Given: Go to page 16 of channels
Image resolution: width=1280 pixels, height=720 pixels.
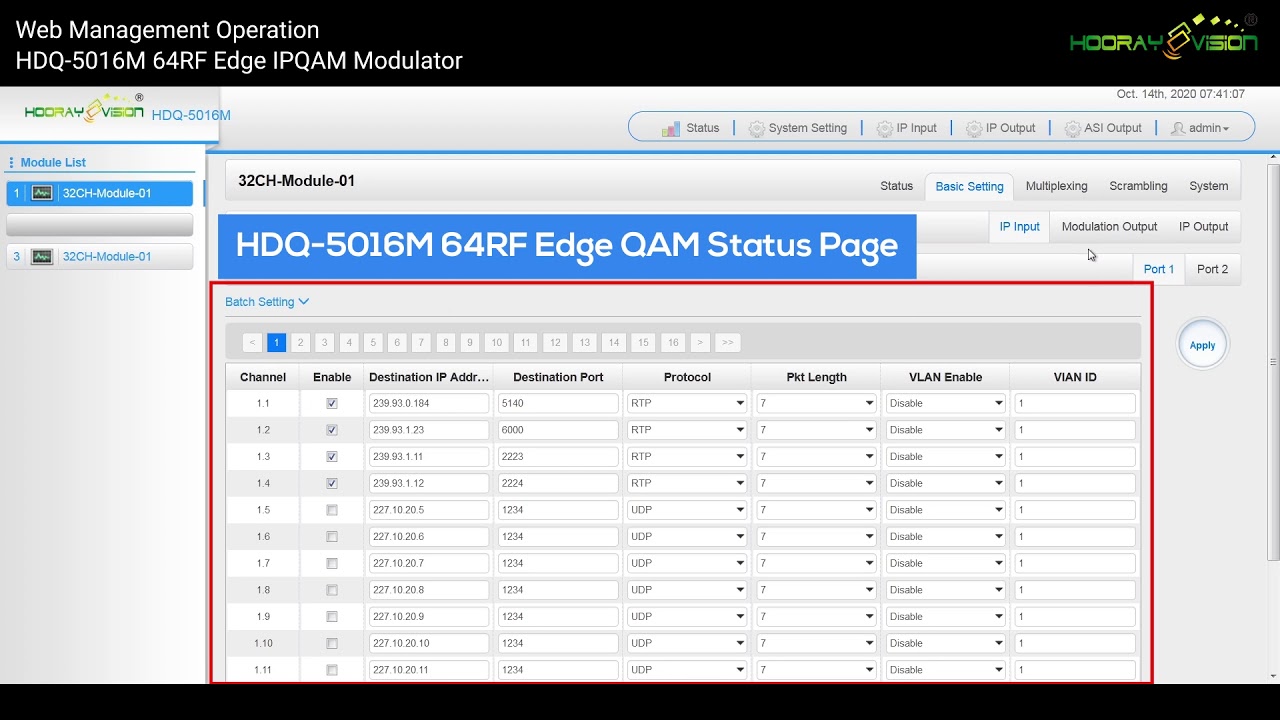Looking at the screenshot, I should [x=673, y=342].
